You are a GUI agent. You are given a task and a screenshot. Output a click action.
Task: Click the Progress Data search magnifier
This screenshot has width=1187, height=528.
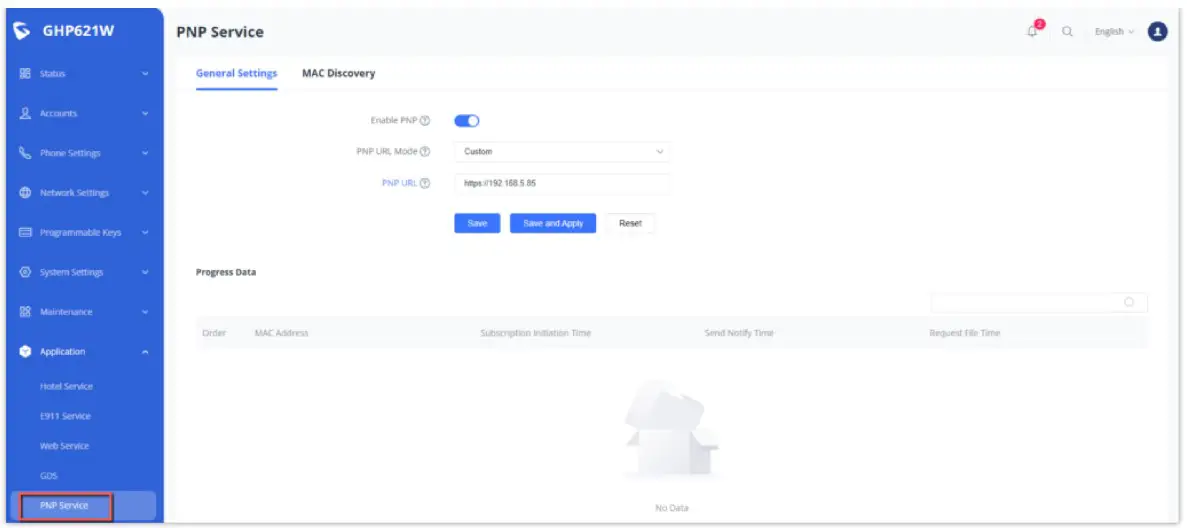(x=1129, y=302)
